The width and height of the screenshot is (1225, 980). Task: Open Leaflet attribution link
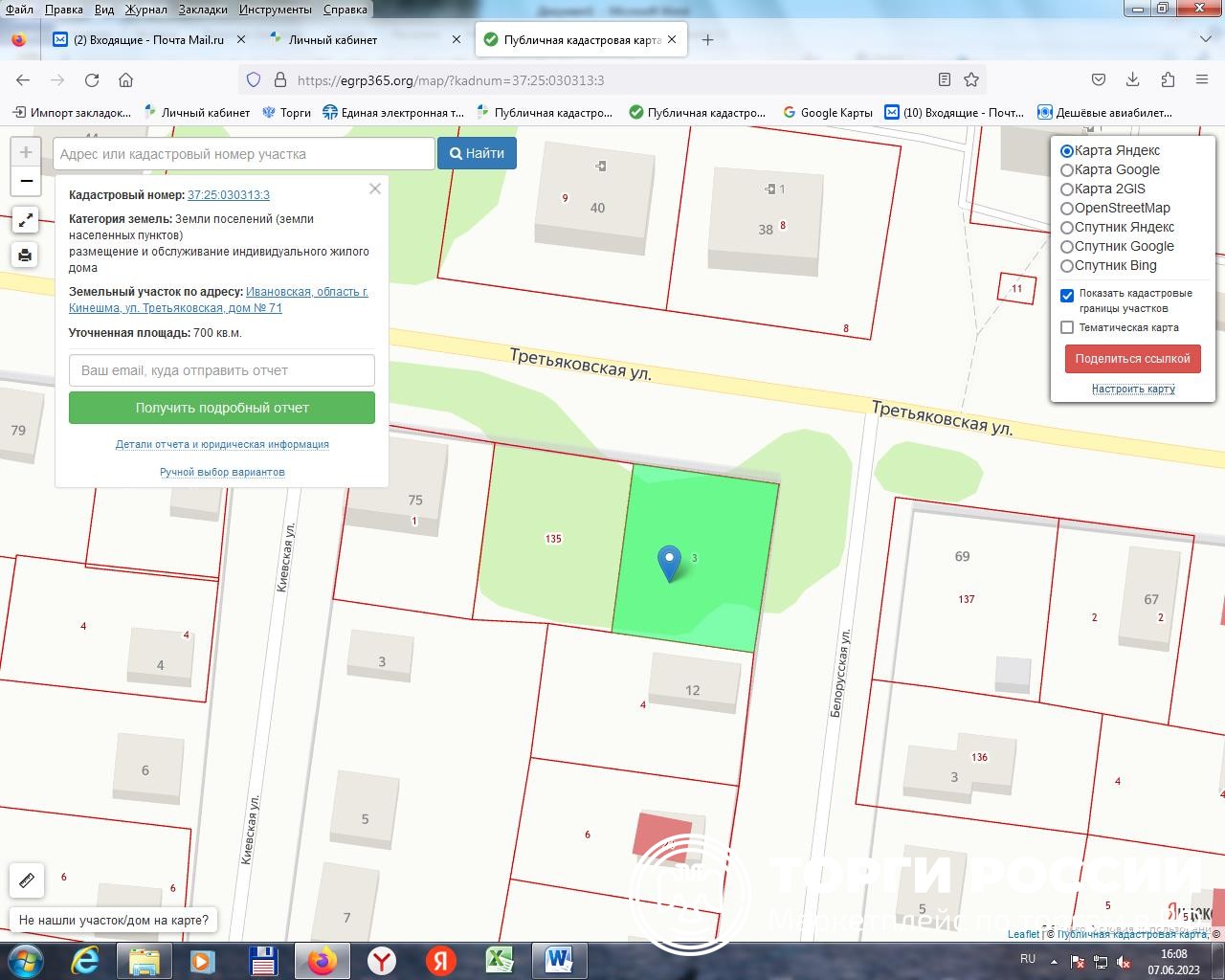tap(1023, 934)
